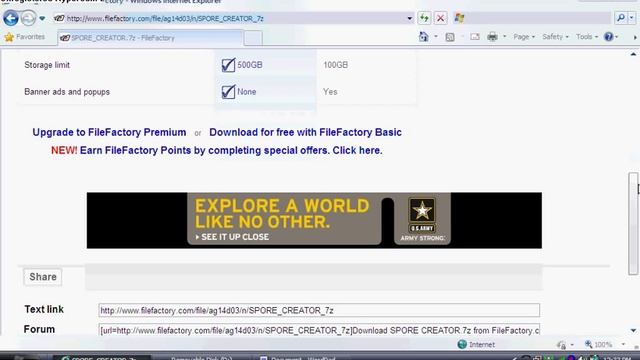Switch to Document - WordPad taskbar button

(x=303, y=358)
